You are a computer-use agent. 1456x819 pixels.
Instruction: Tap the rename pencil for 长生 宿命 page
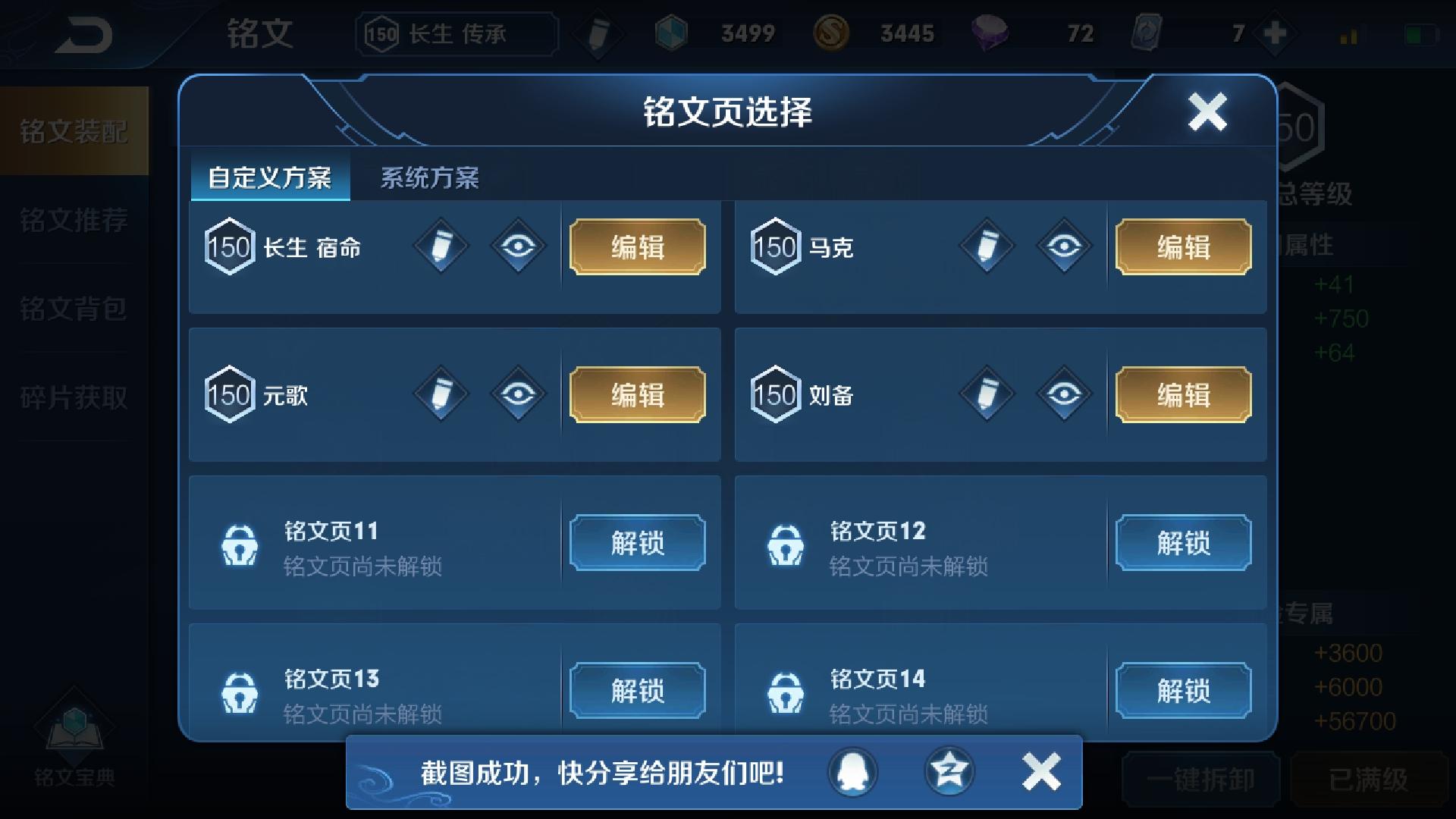click(441, 246)
